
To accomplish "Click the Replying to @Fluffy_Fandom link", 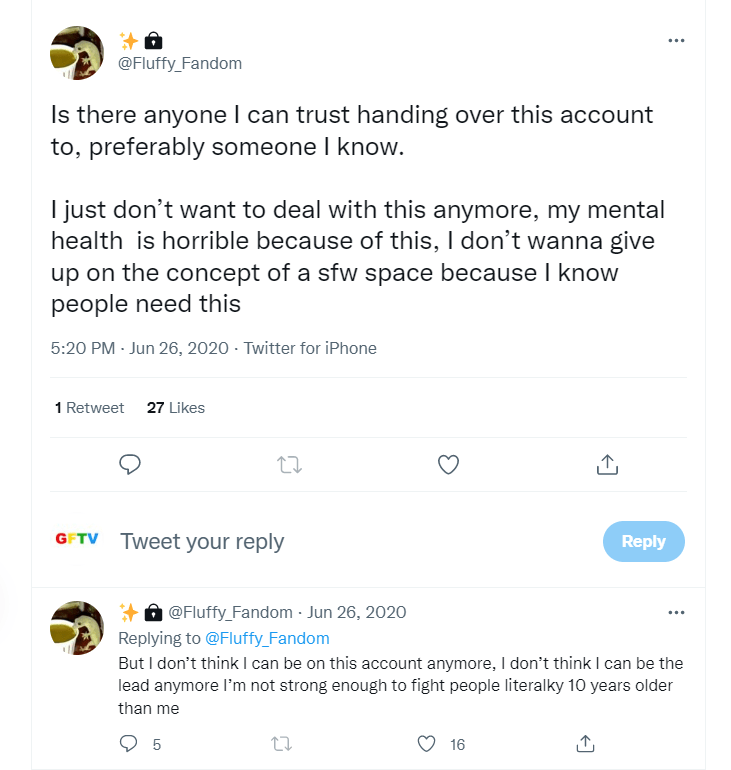I will [267, 638].
